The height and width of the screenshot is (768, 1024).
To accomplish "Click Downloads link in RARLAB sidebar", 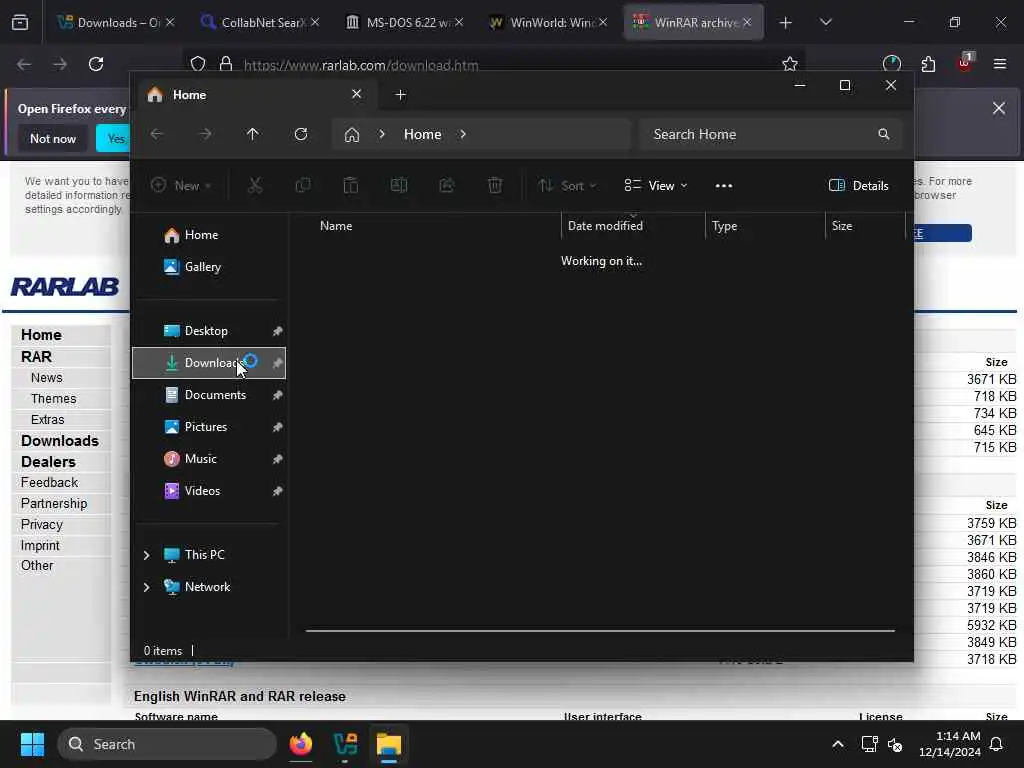I will pyautogui.click(x=59, y=441).
